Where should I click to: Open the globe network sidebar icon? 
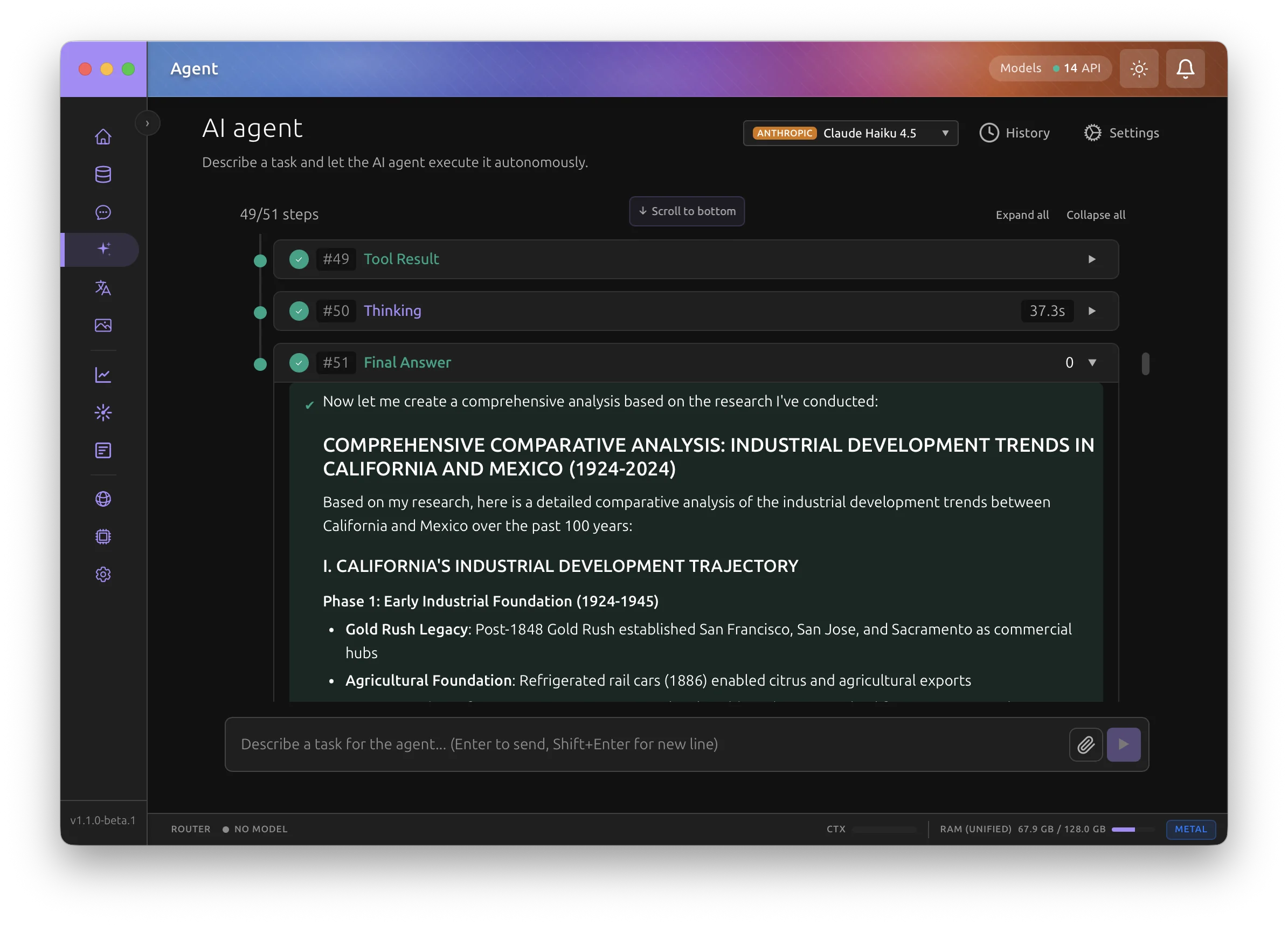103,499
